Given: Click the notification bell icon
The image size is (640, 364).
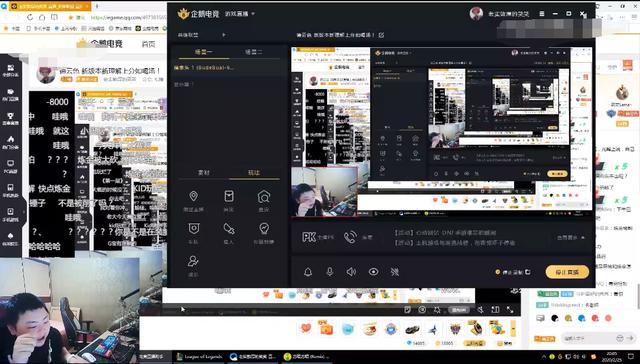Looking at the screenshot, I should (308, 272).
